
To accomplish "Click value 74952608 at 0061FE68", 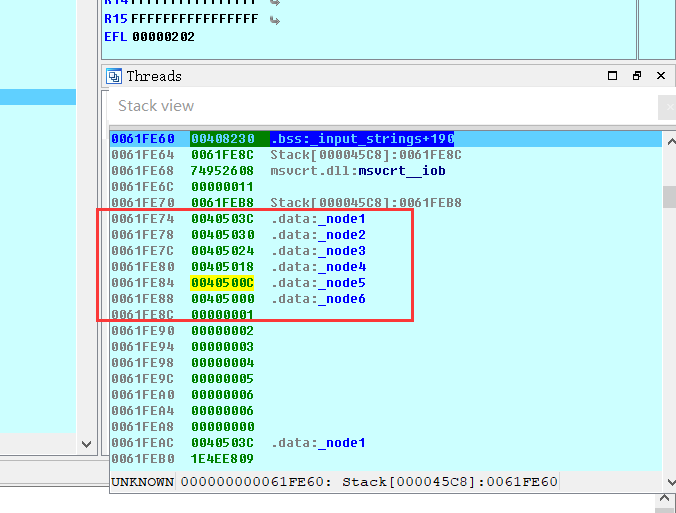I will pyautogui.click(x=222, y=171).
